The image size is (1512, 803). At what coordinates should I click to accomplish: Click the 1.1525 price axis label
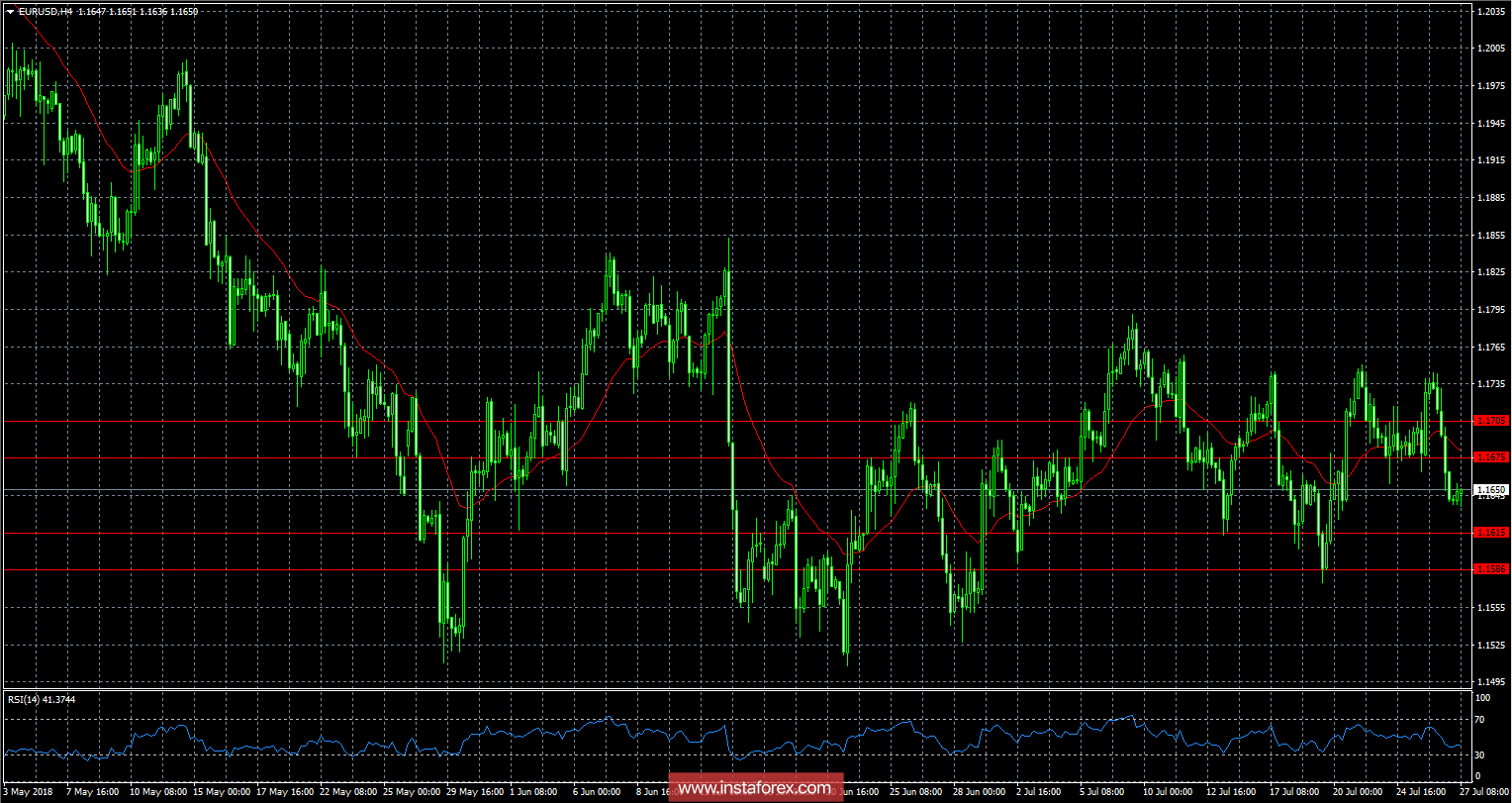(1490, 645)
